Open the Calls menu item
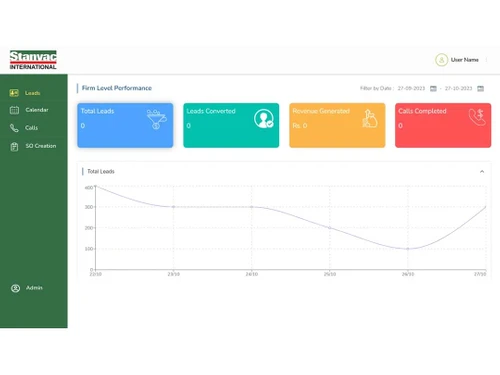 (31, 128)
